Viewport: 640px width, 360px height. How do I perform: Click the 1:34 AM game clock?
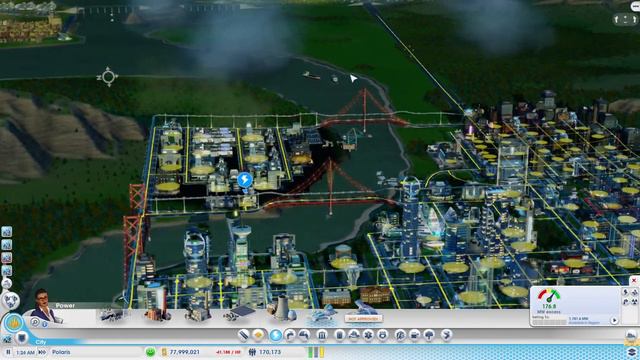tap(26, 352)
